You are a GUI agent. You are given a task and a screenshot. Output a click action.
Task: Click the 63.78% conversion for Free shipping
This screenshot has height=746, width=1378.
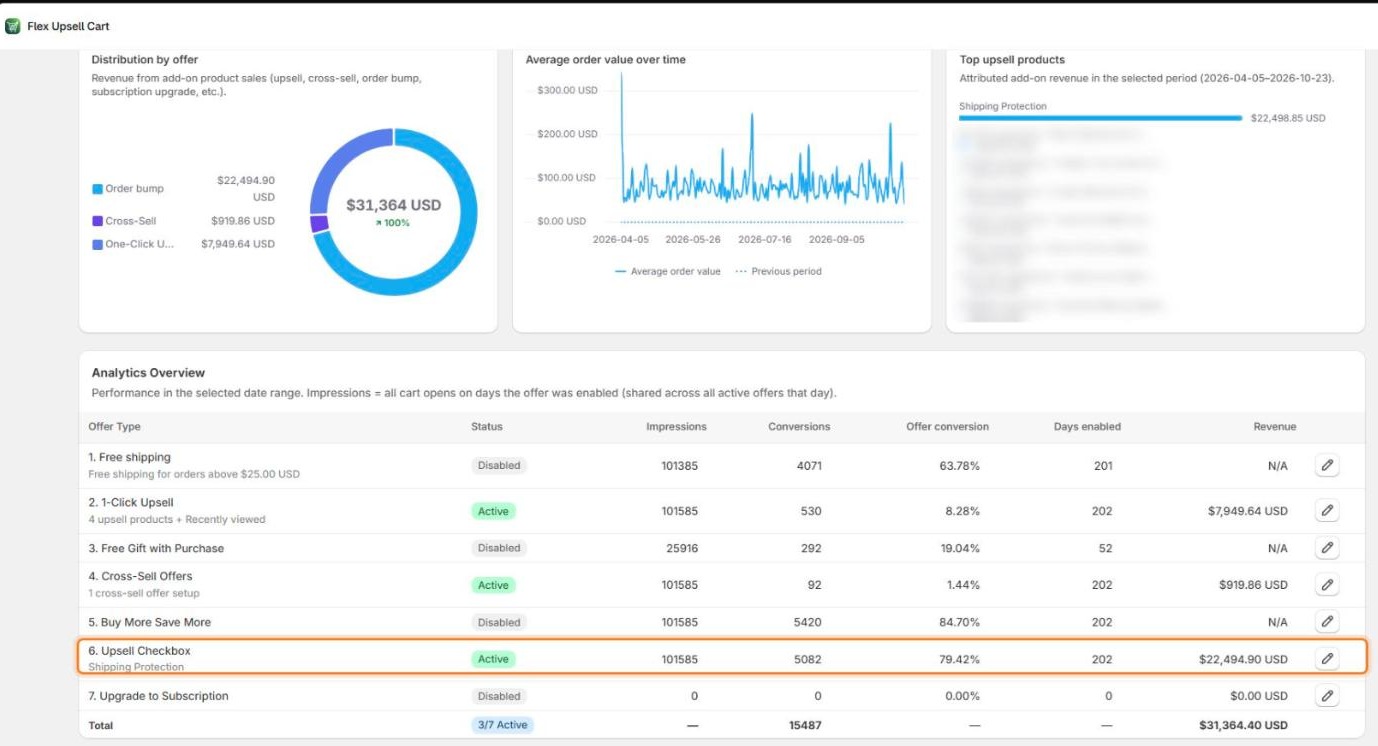pos(959,466)
